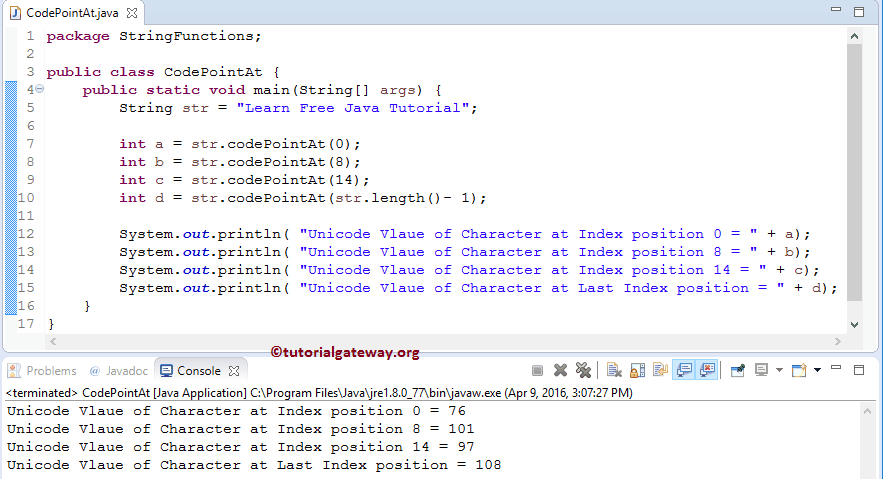883x479 pixels.
Task: Click 'str.codePointAt(0)' on line 7
Action: (x=271, y=144)
